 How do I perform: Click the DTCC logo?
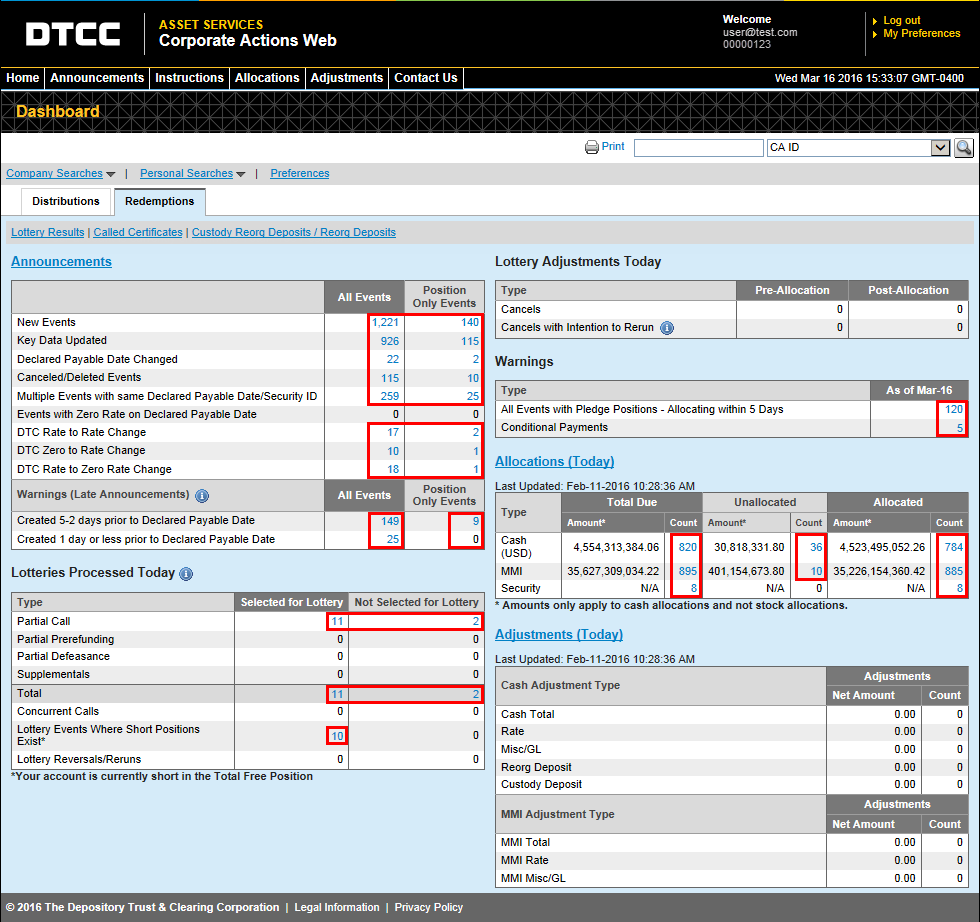73,34
